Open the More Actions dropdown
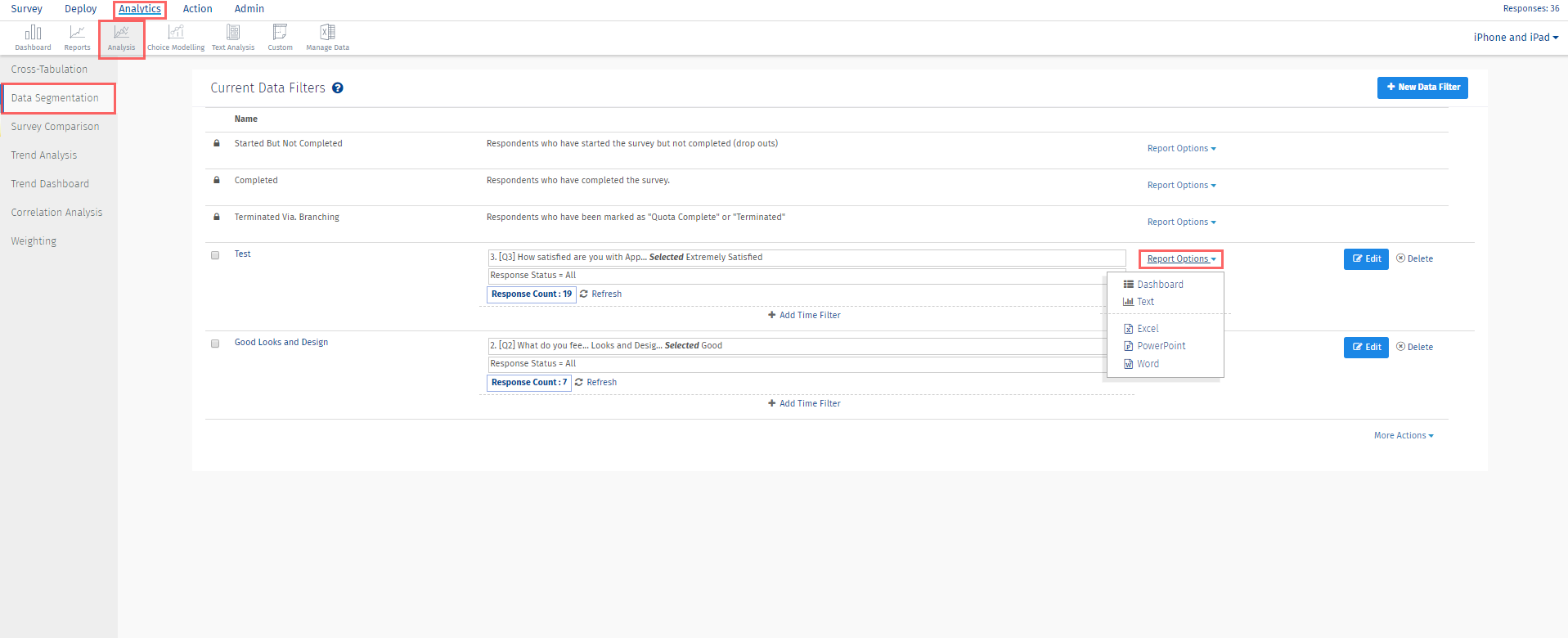The height and width of the screenshot is (638, 1568). pyautogui.click(x=1404, y=435)
